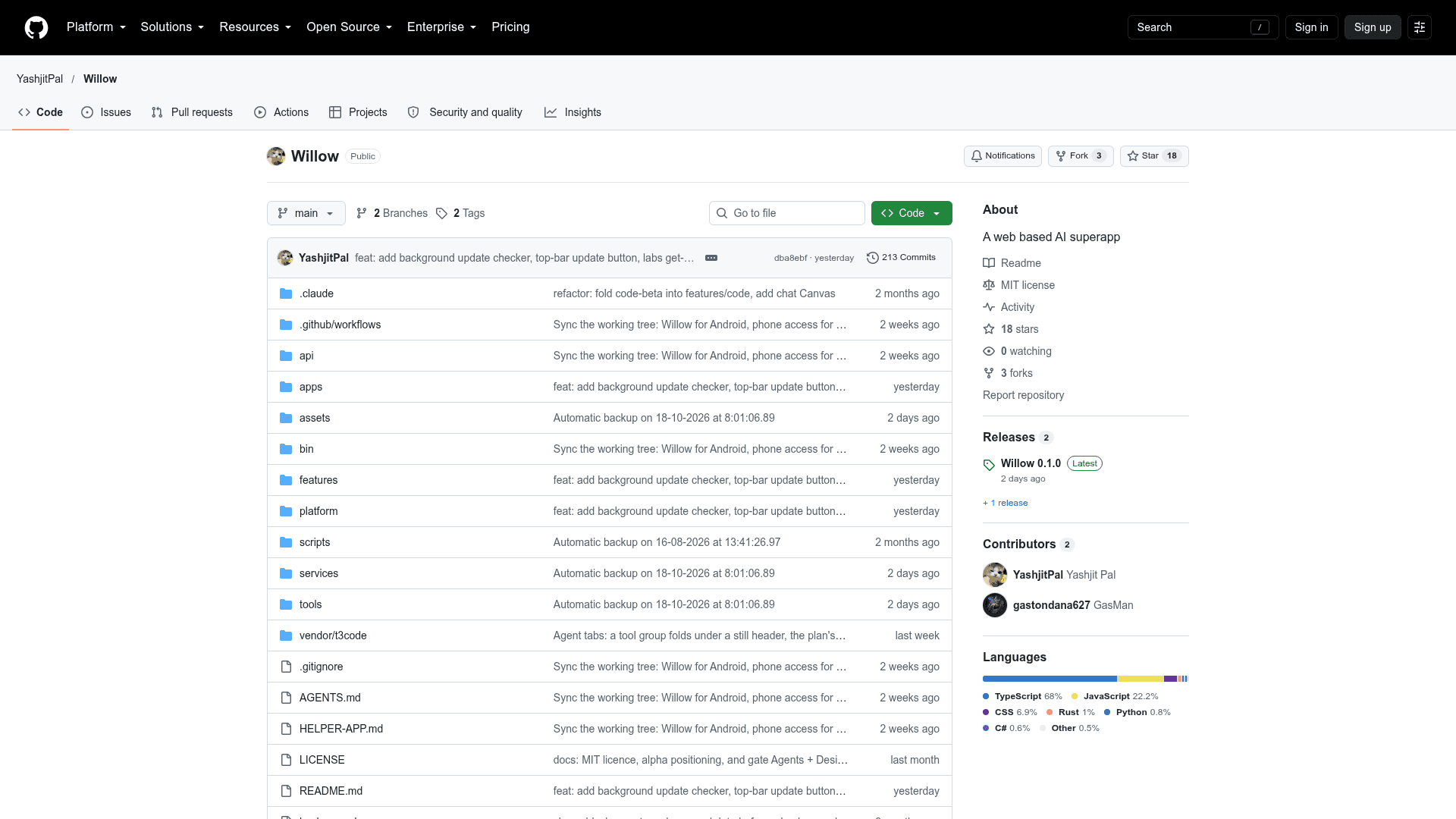Open the Pricing link
The image size is (1456, 819).
coord(510,27)
